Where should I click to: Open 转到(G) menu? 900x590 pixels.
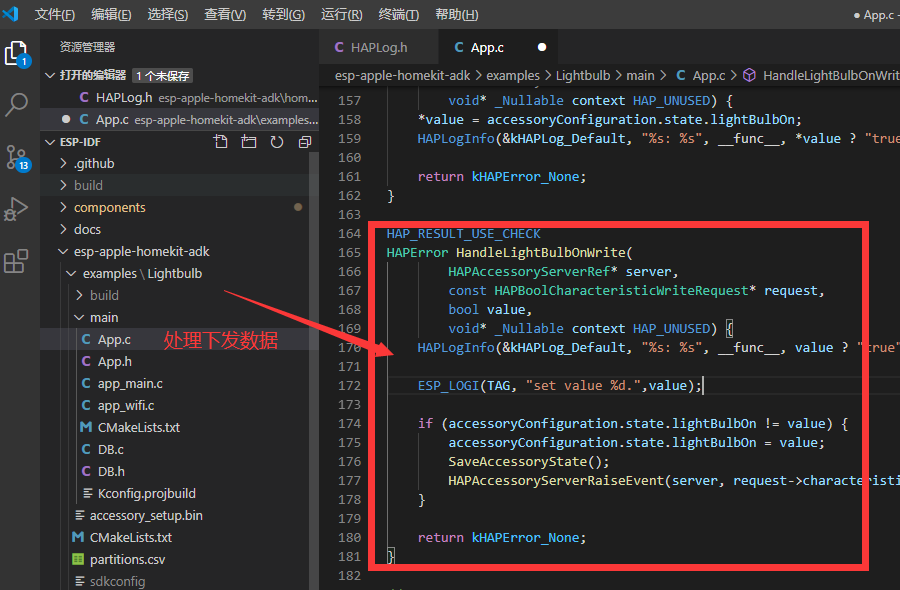tap(283, 14)
